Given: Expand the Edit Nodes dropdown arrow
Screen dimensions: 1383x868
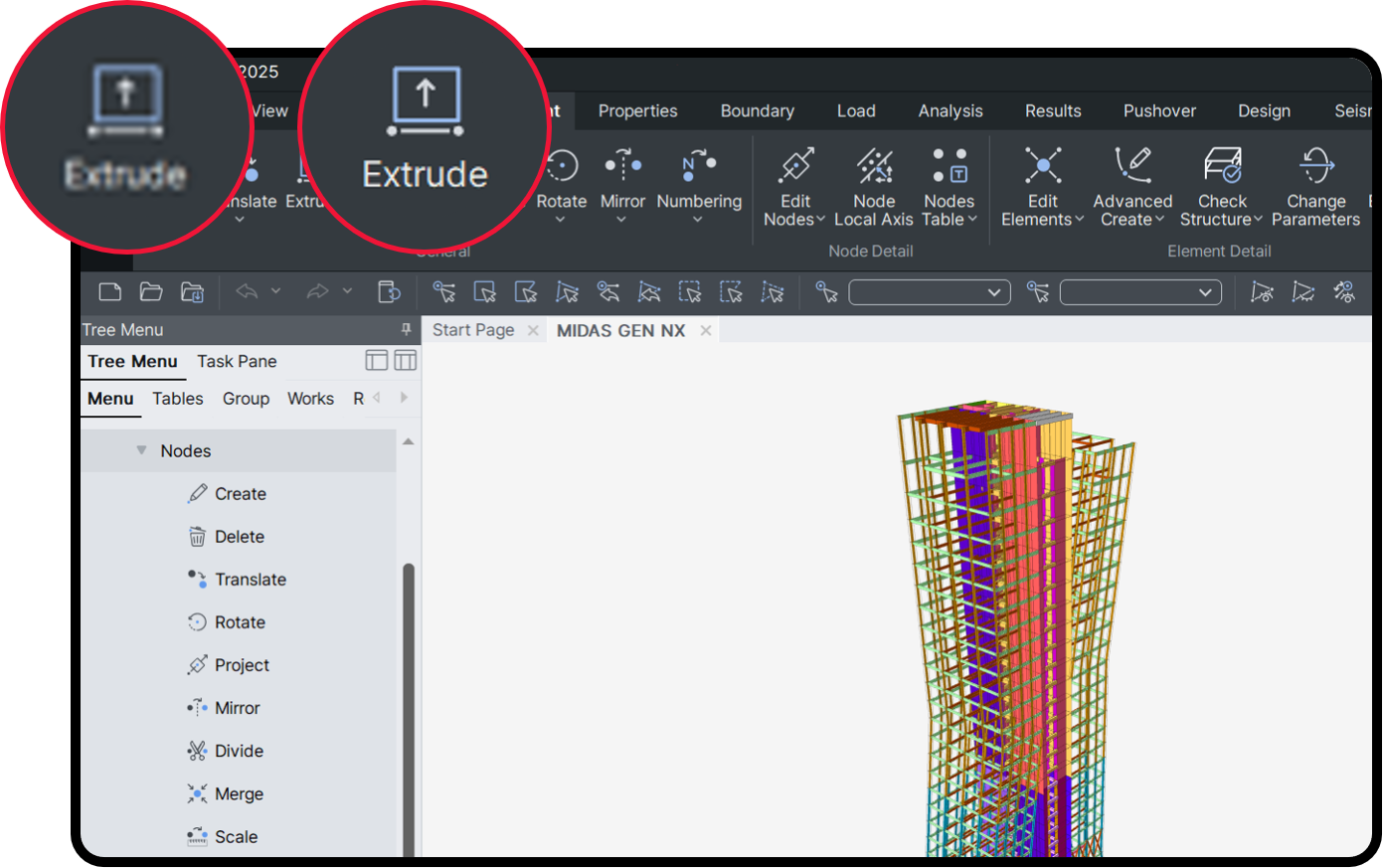Looking at the screenshot, I should click(821, 220).
